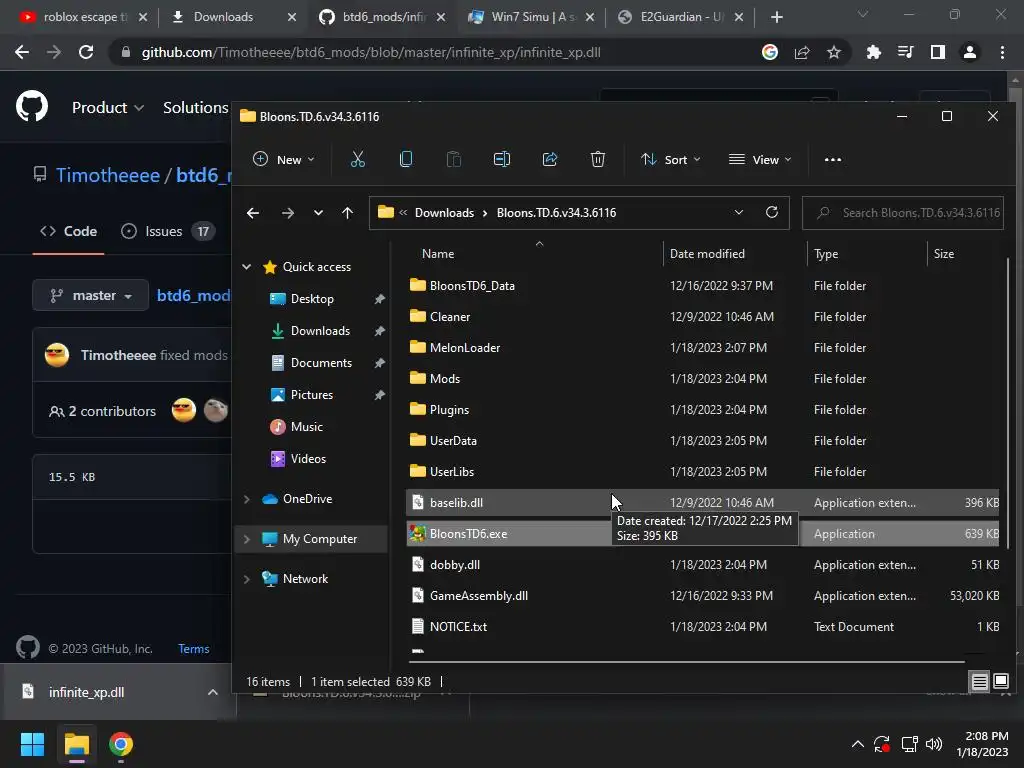Open Chrome extensions puzzle icon
This screenshot has width=1024, height=768.
click(874, 52)
